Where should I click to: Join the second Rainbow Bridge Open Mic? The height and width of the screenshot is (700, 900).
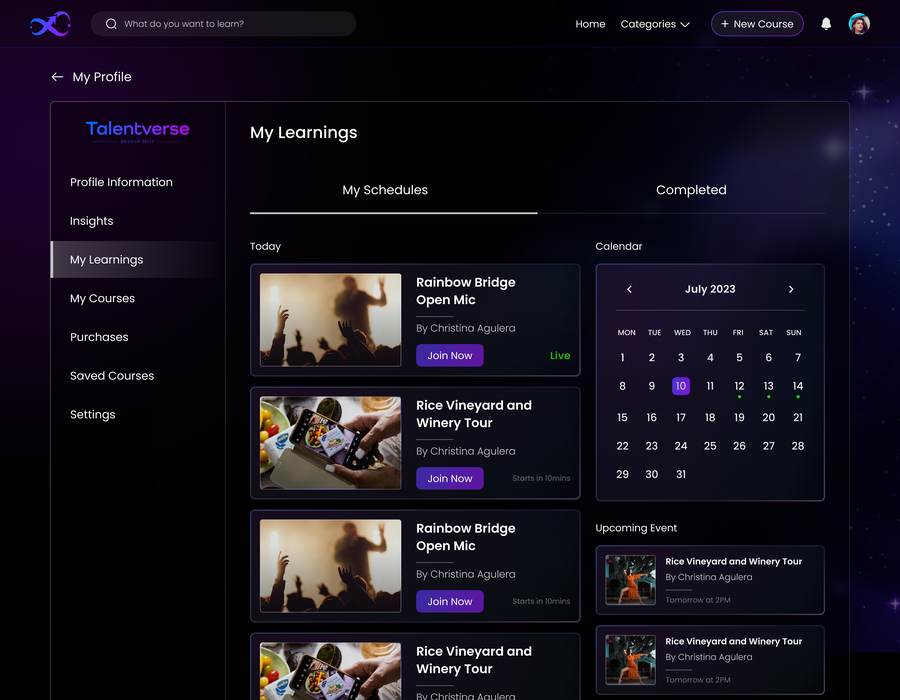(x=449, y=601)
